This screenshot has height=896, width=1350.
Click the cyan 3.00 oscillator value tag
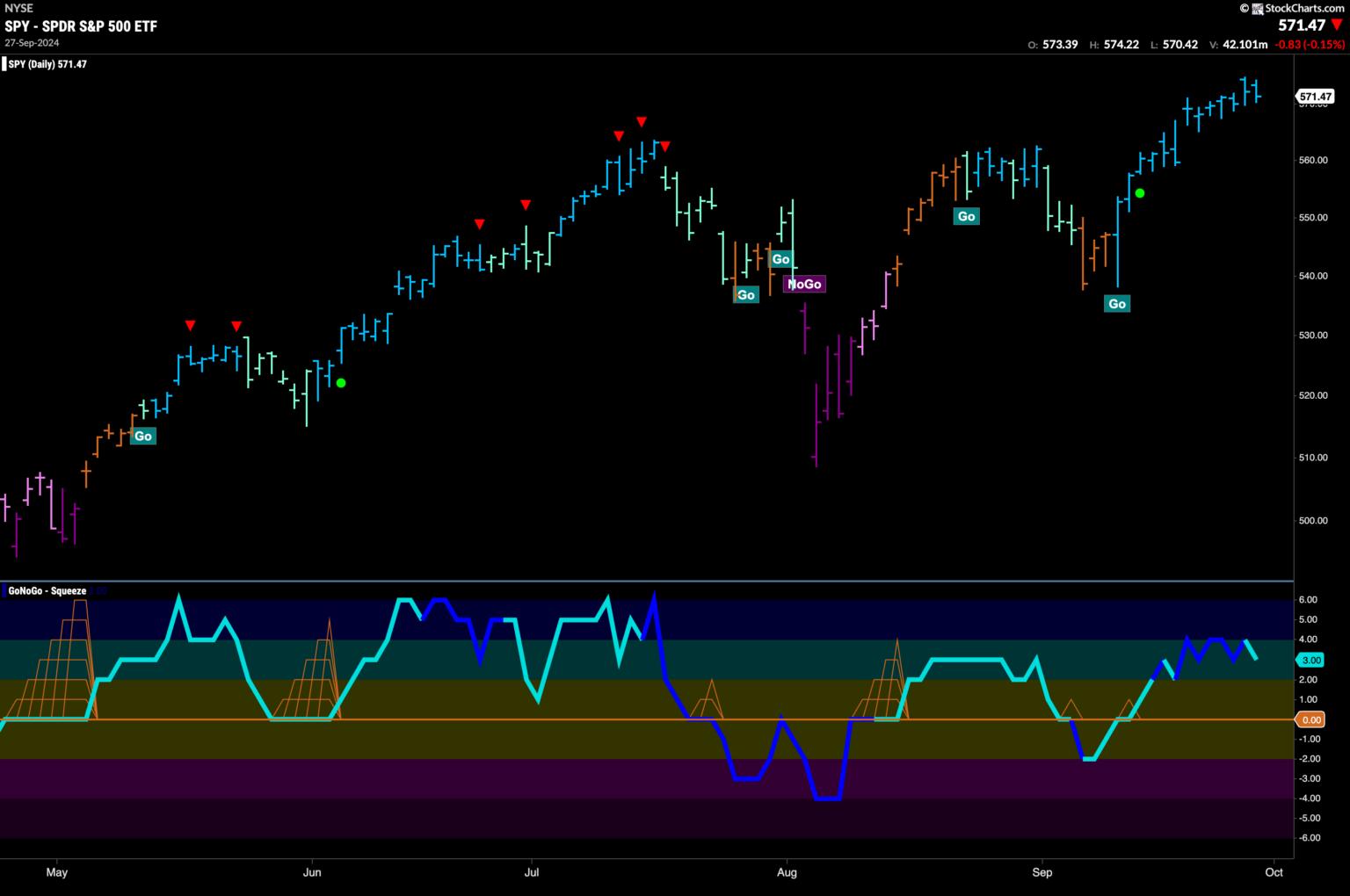[x=1310, y=660]
